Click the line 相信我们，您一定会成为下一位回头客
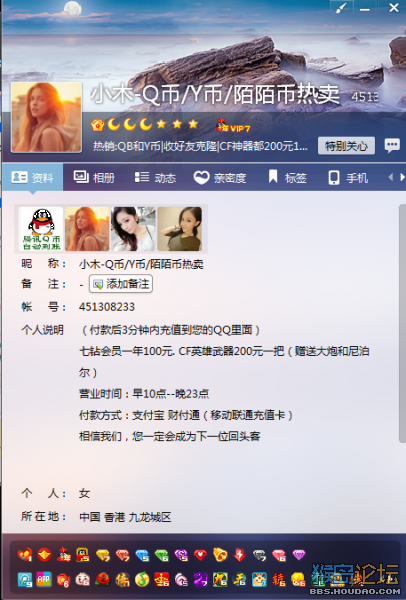 click(170, 436)
